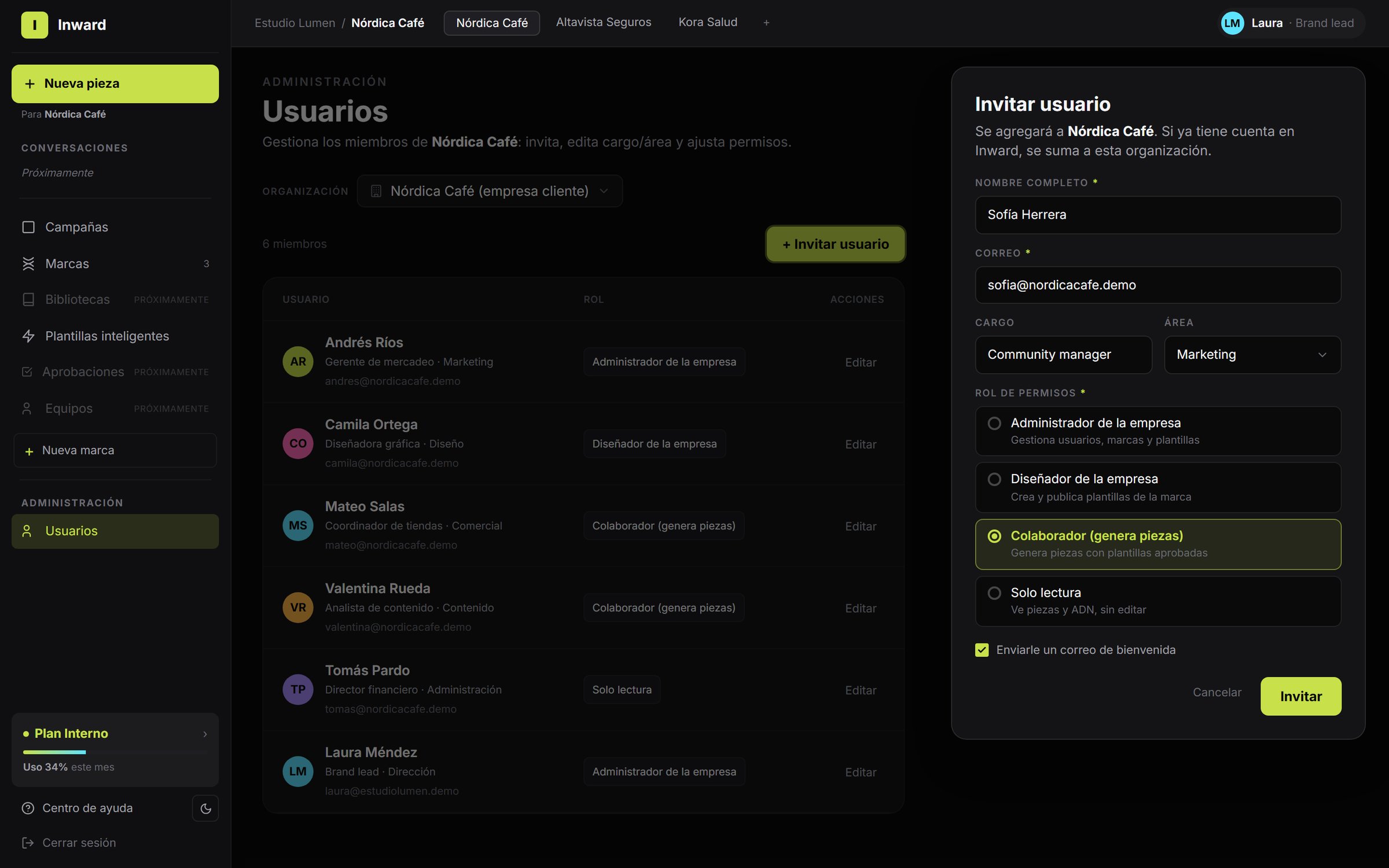
Task: Go to Estudio Lumen breadcrumb
Action: tap(295, 23)
